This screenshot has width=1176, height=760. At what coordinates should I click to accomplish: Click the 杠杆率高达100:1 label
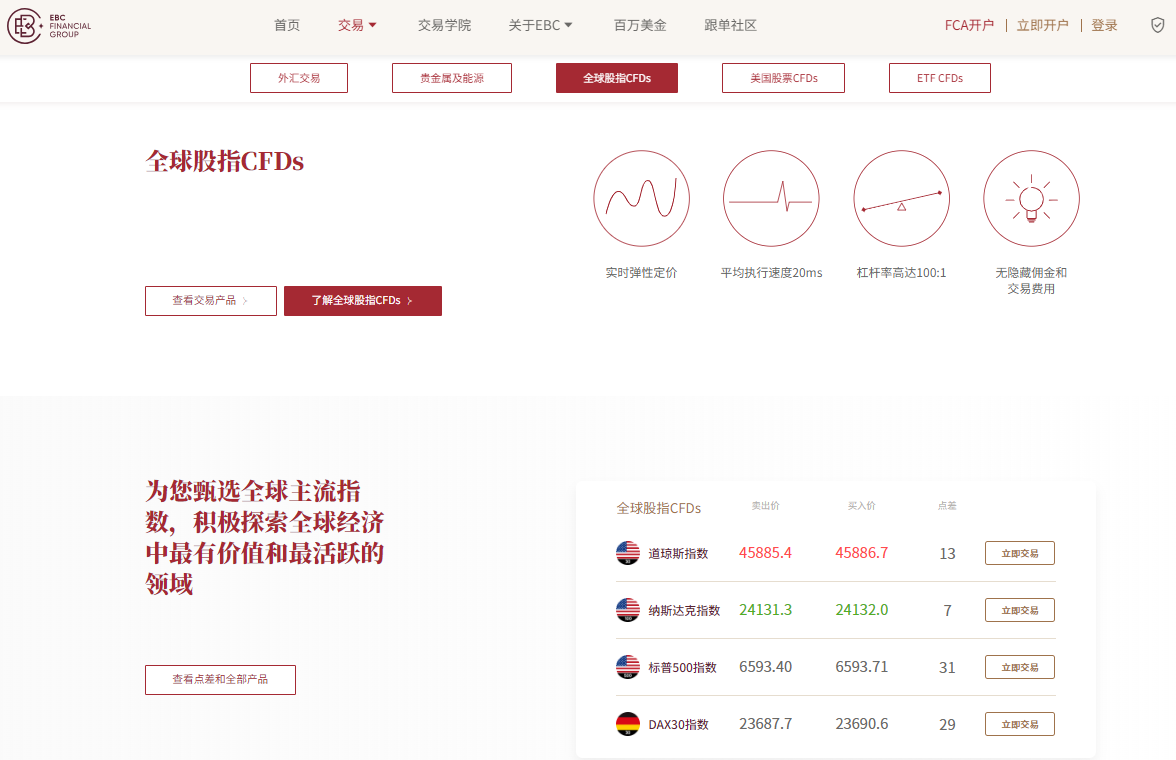pyautogui.click(x=902, y=272)
